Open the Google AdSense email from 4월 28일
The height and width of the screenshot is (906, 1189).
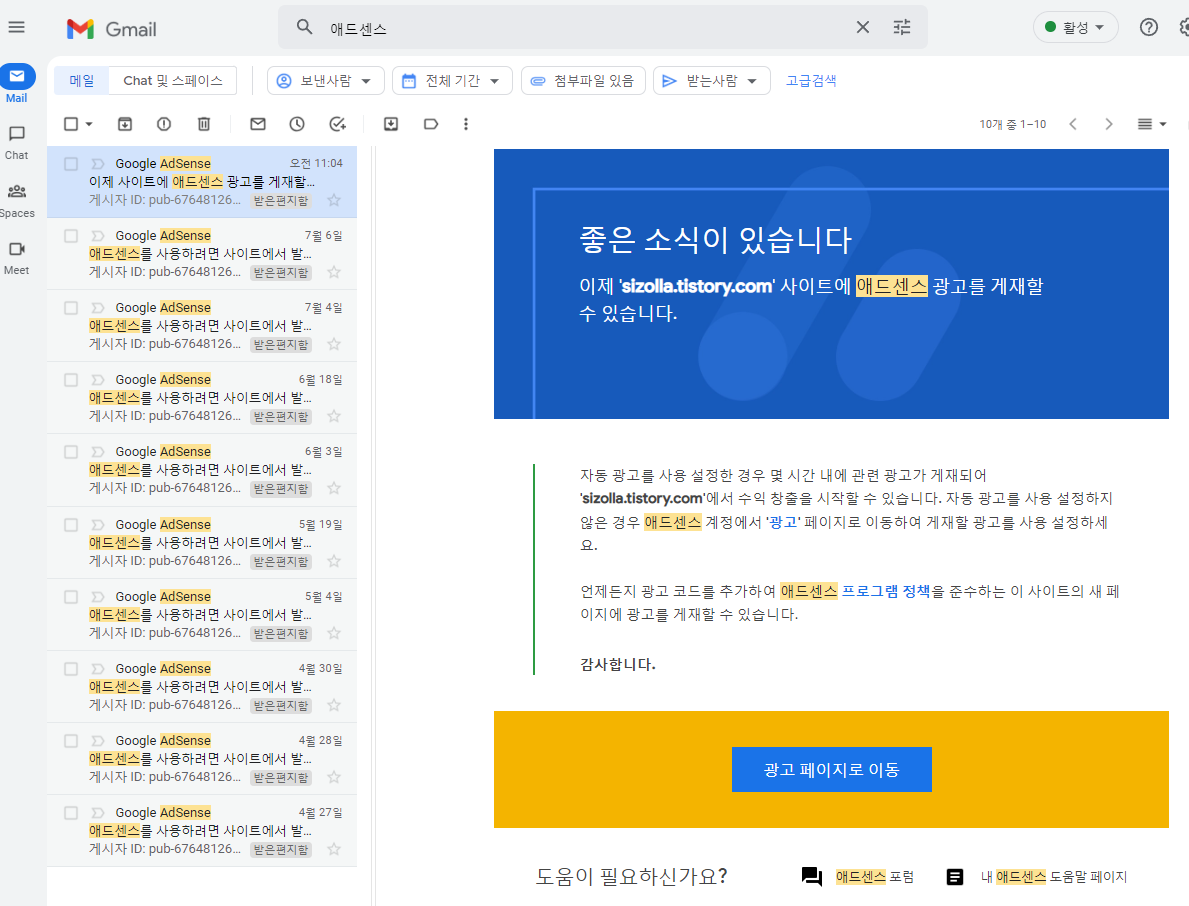tap(202, 759)
